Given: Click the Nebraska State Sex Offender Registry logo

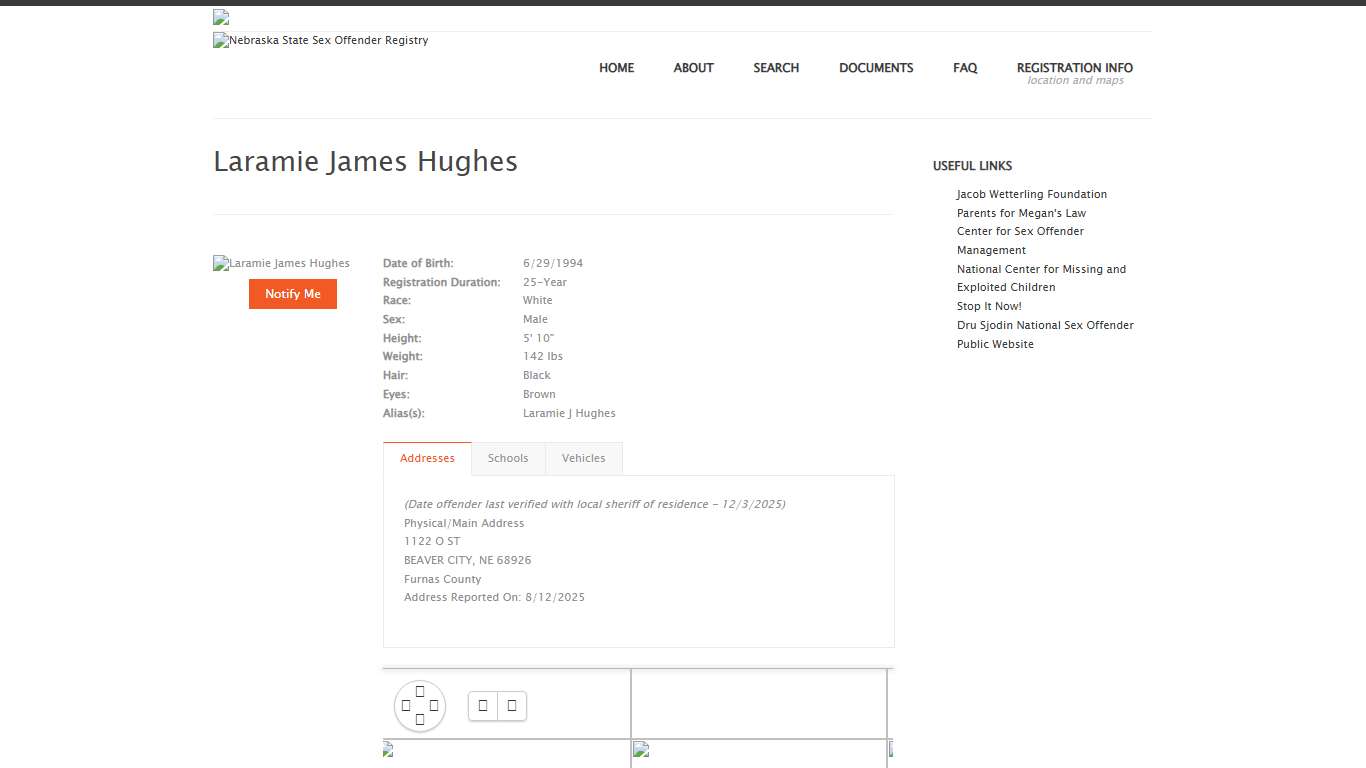Looking at the screenshot, I should 320,40.
